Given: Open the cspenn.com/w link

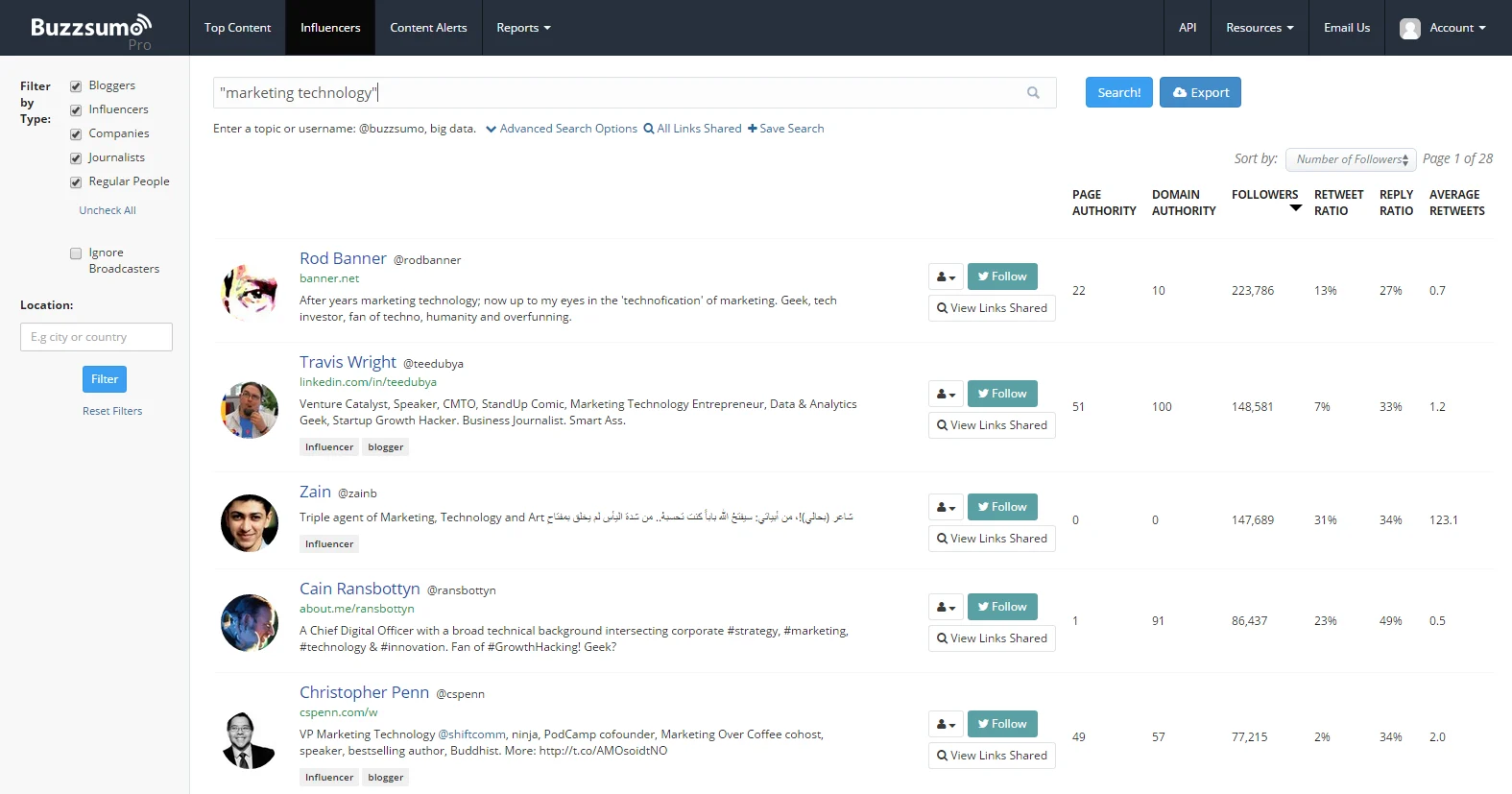Looking at the screenshot, I should (x=339, y=712).
